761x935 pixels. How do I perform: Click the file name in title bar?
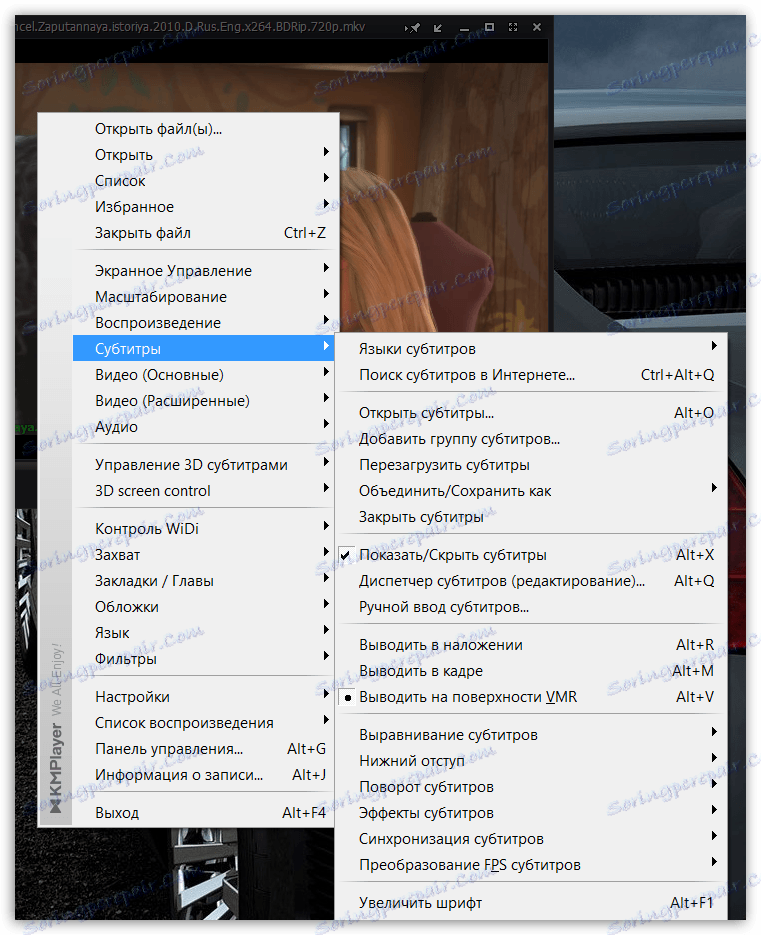pos(190,27)
